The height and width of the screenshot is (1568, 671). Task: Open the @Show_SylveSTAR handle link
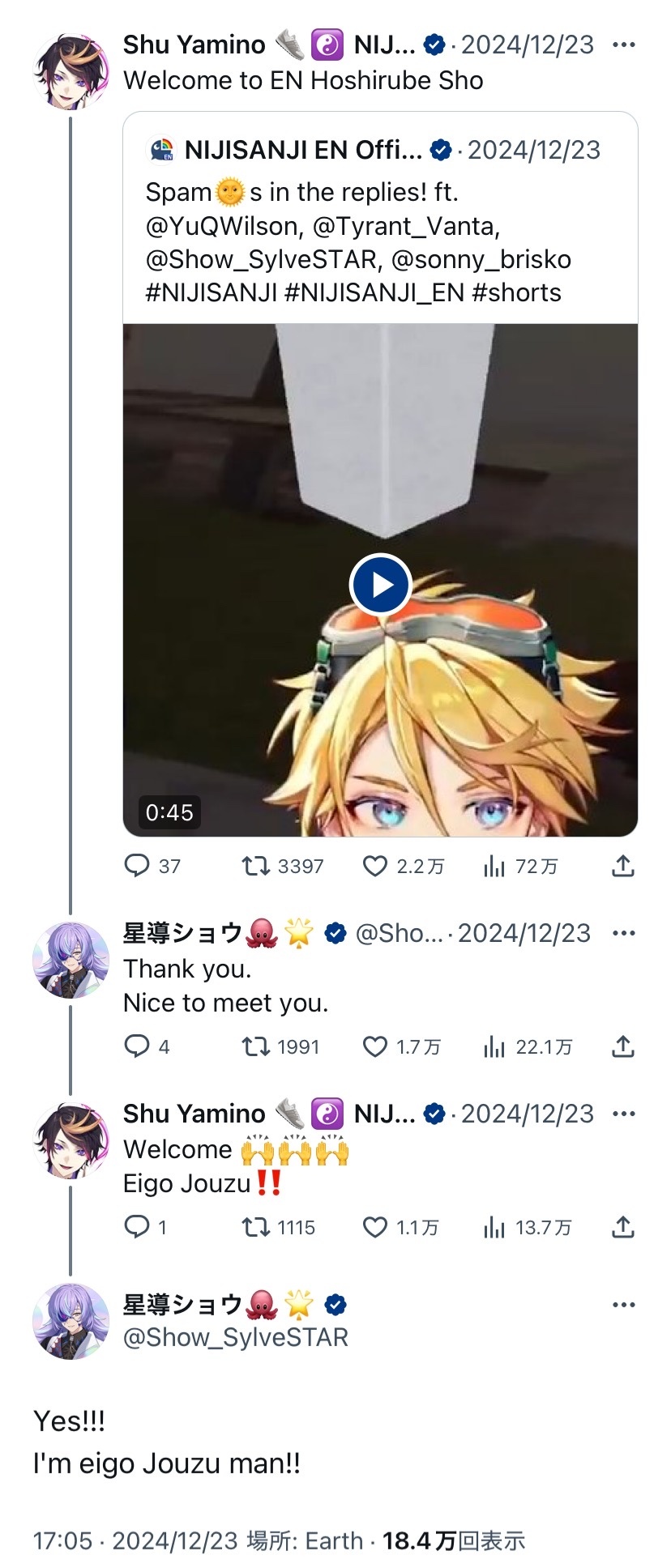click(x=235, y=1337)
